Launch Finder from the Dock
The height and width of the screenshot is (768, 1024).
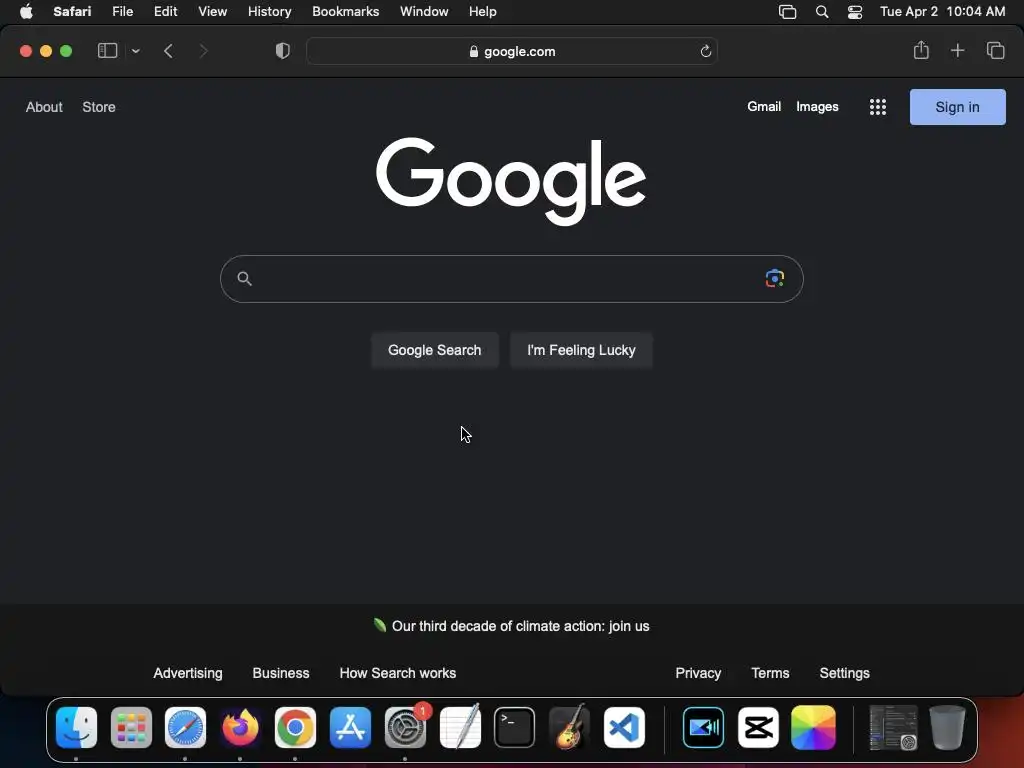tap(76, 728)
